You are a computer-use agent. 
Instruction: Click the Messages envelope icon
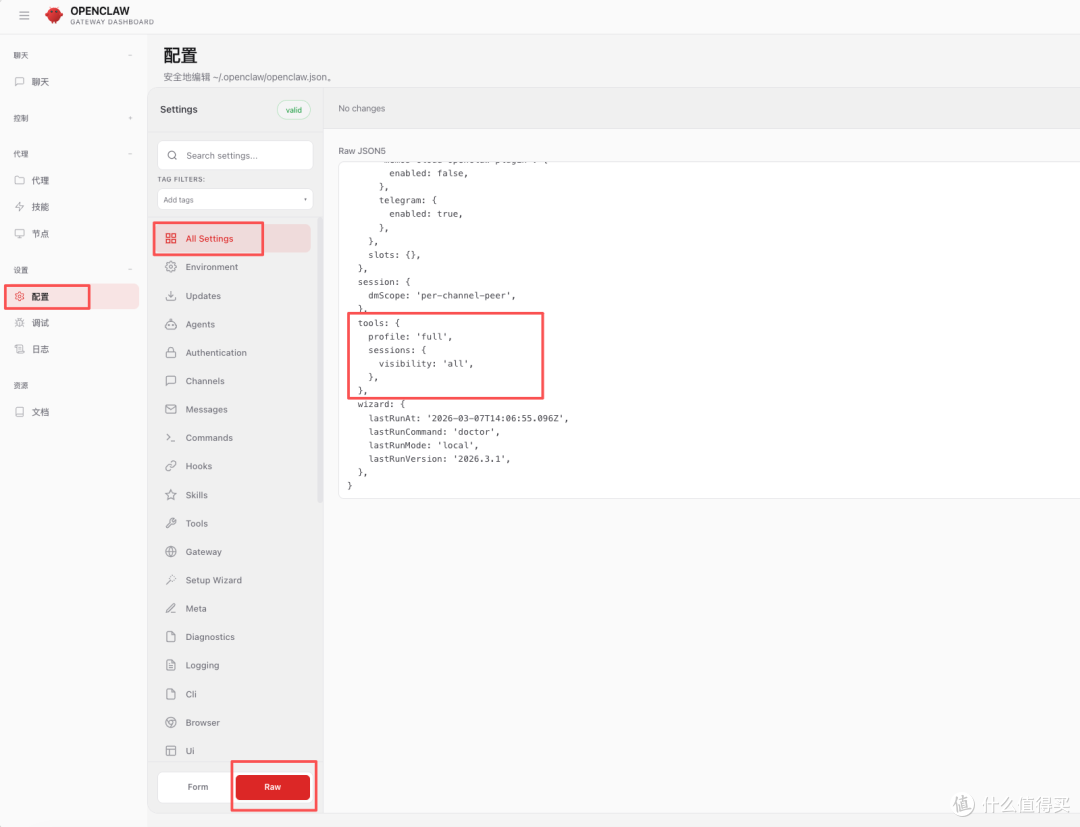[171, 409]
